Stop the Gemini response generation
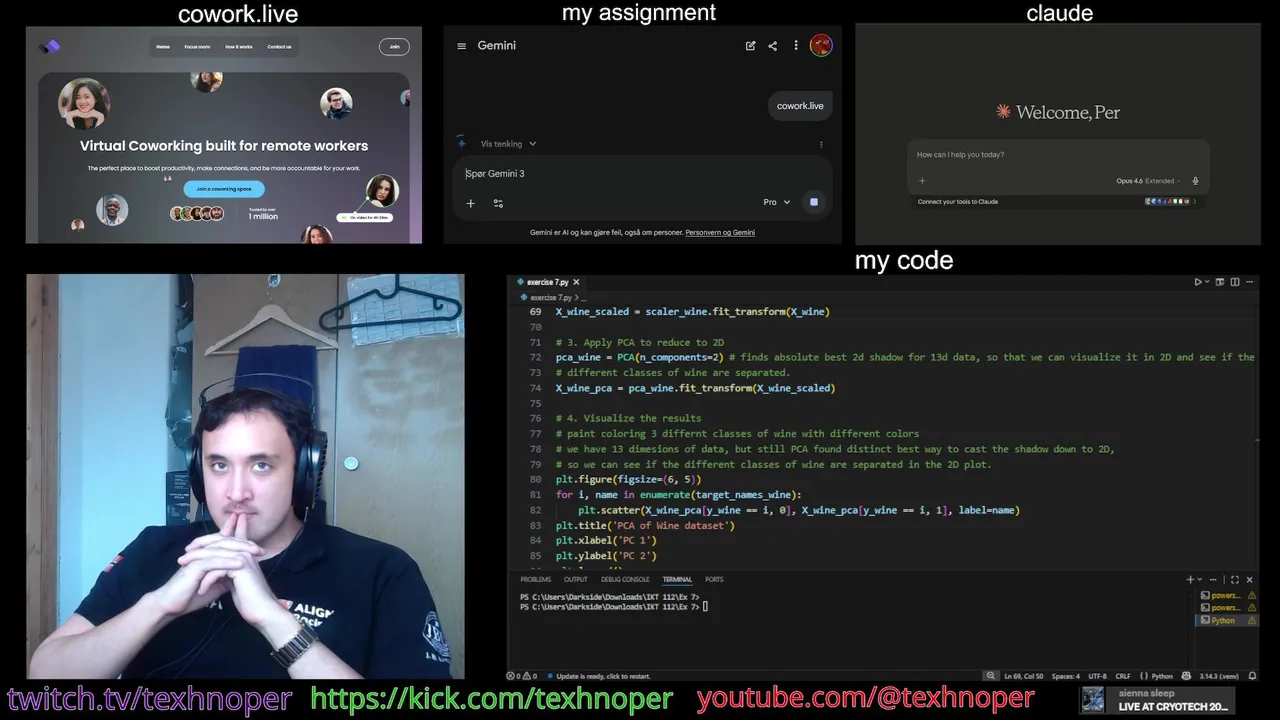 814,202
